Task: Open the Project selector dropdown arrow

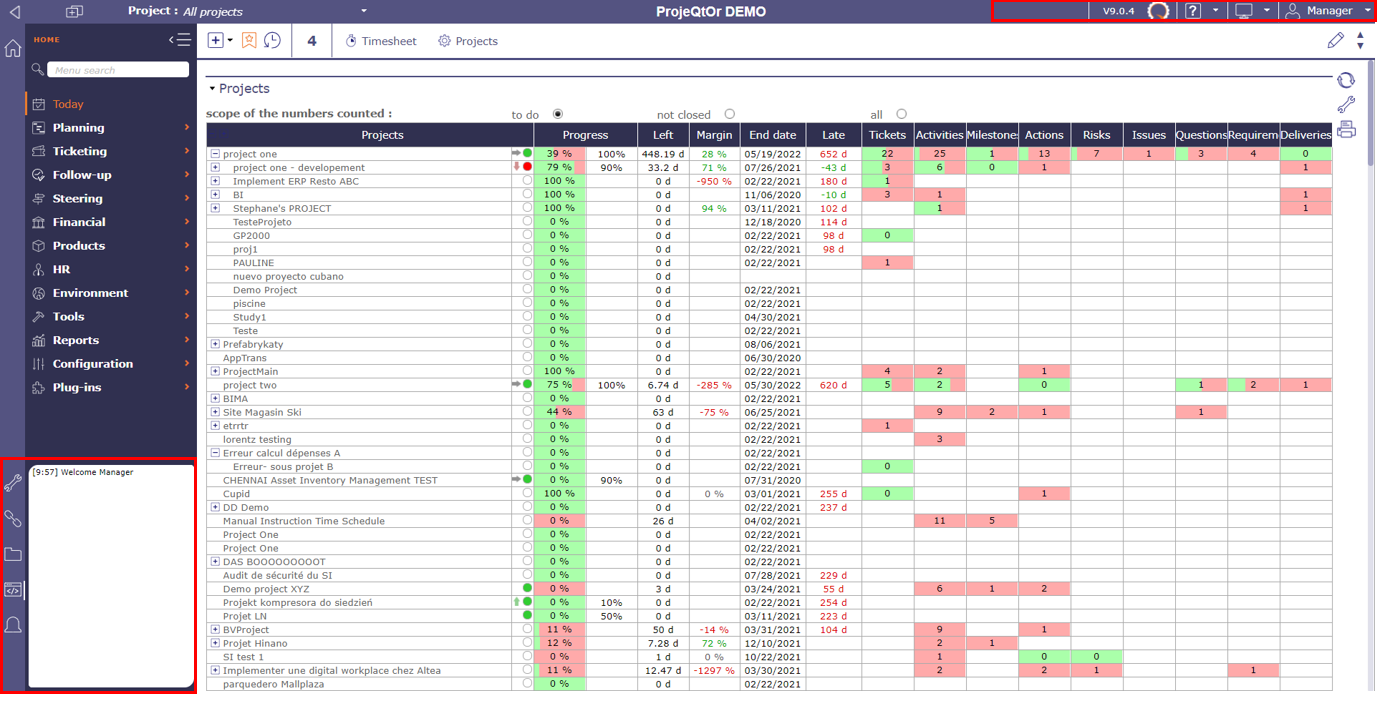Action: (x=363, y=11)
